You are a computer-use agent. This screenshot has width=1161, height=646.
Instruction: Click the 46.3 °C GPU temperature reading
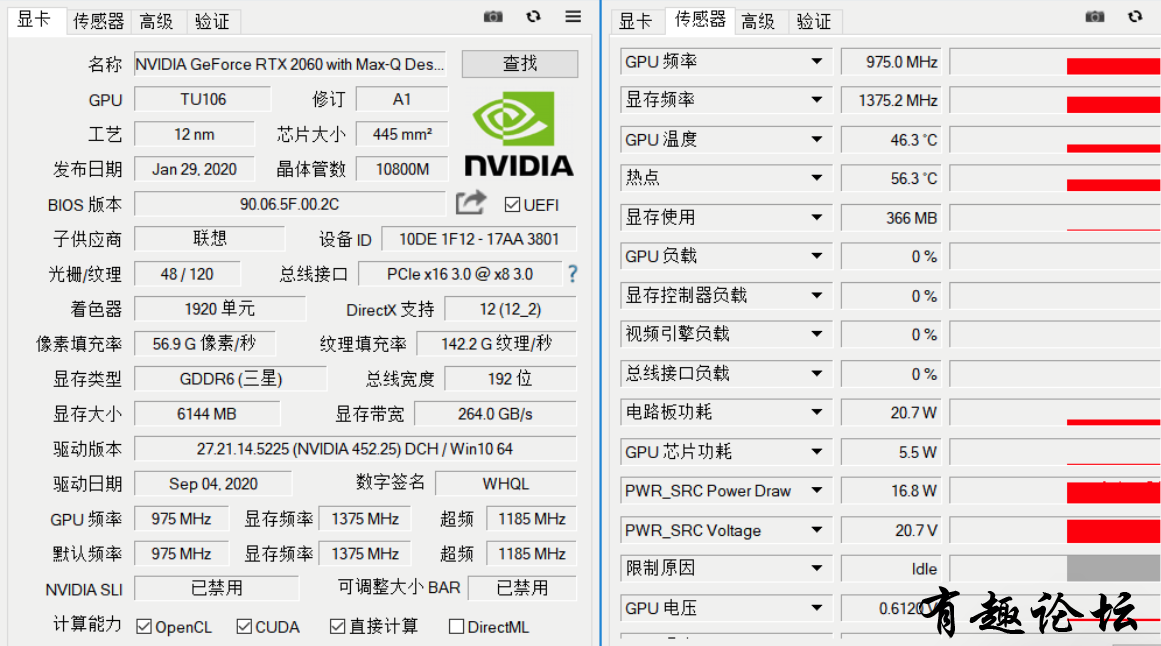[890, 139]
